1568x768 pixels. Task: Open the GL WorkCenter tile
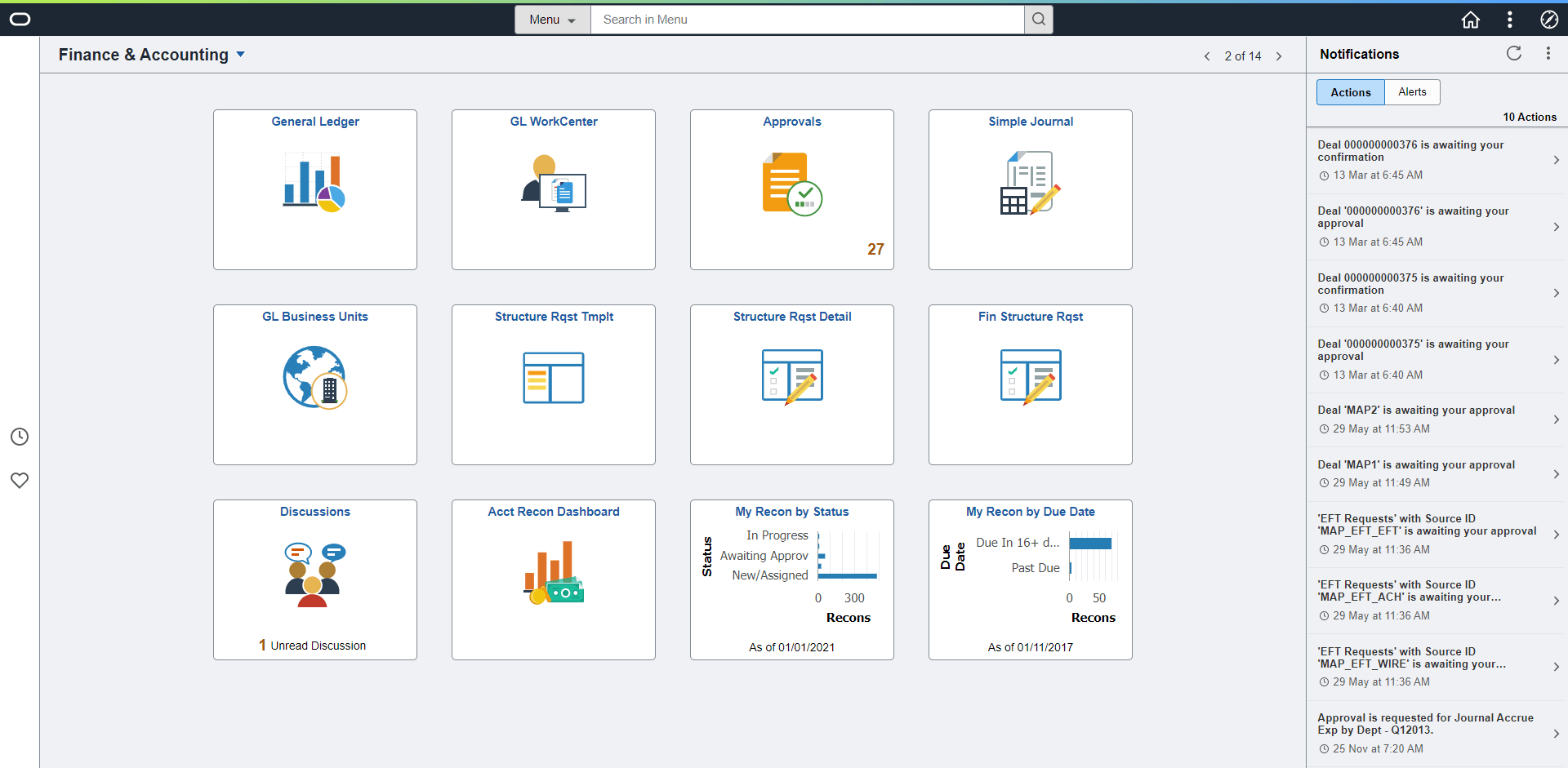[553, 189]
